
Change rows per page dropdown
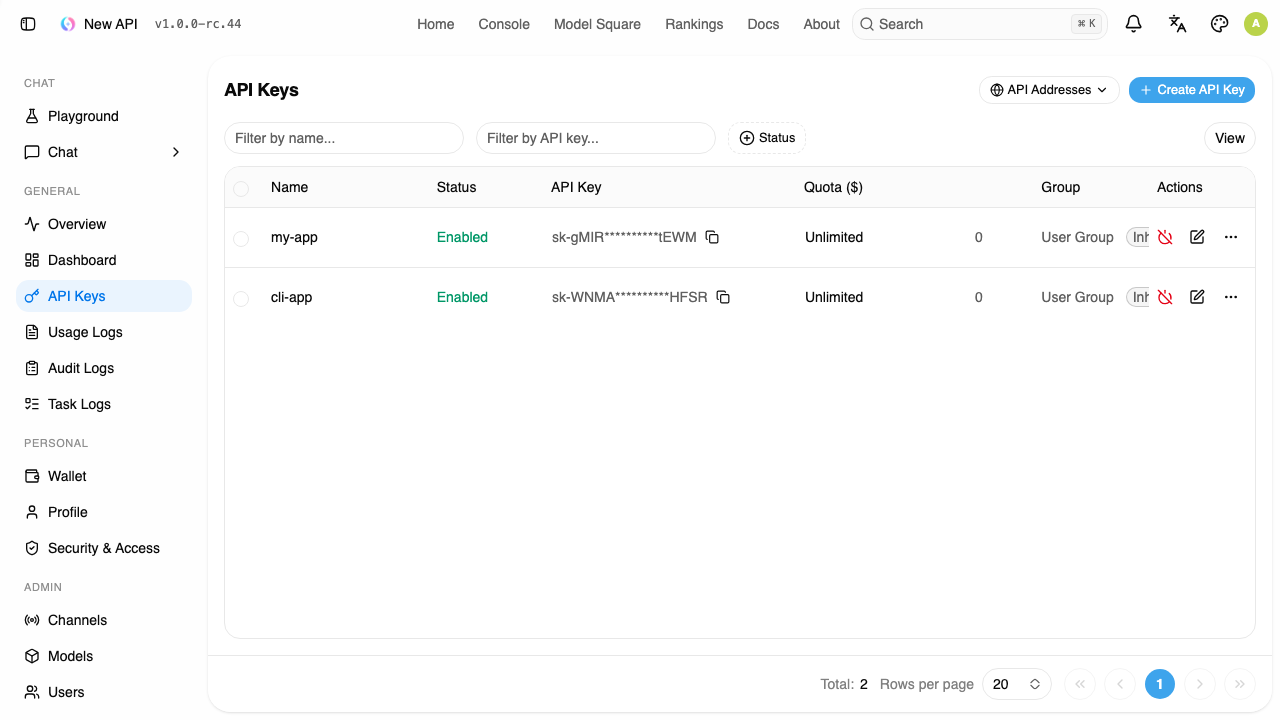tap(1017, 684)
